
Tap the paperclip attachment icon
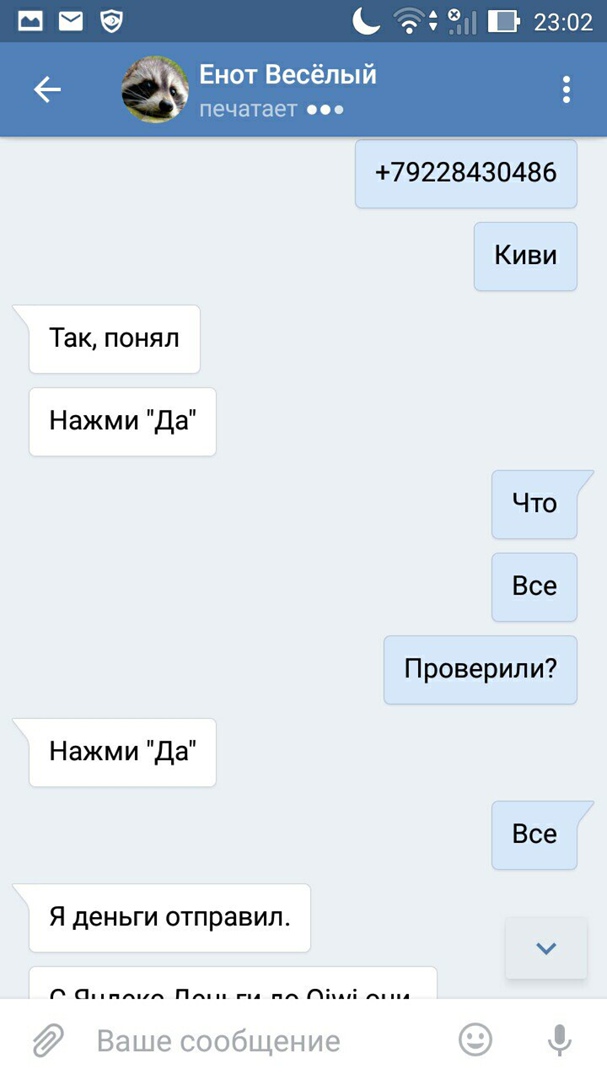(x=48, y=1040)
